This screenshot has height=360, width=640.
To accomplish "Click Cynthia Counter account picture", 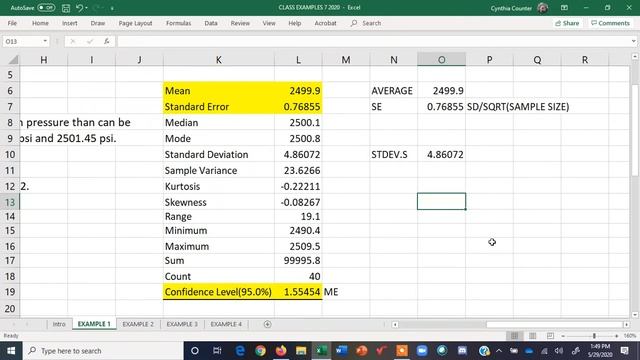I will (542, 8).
